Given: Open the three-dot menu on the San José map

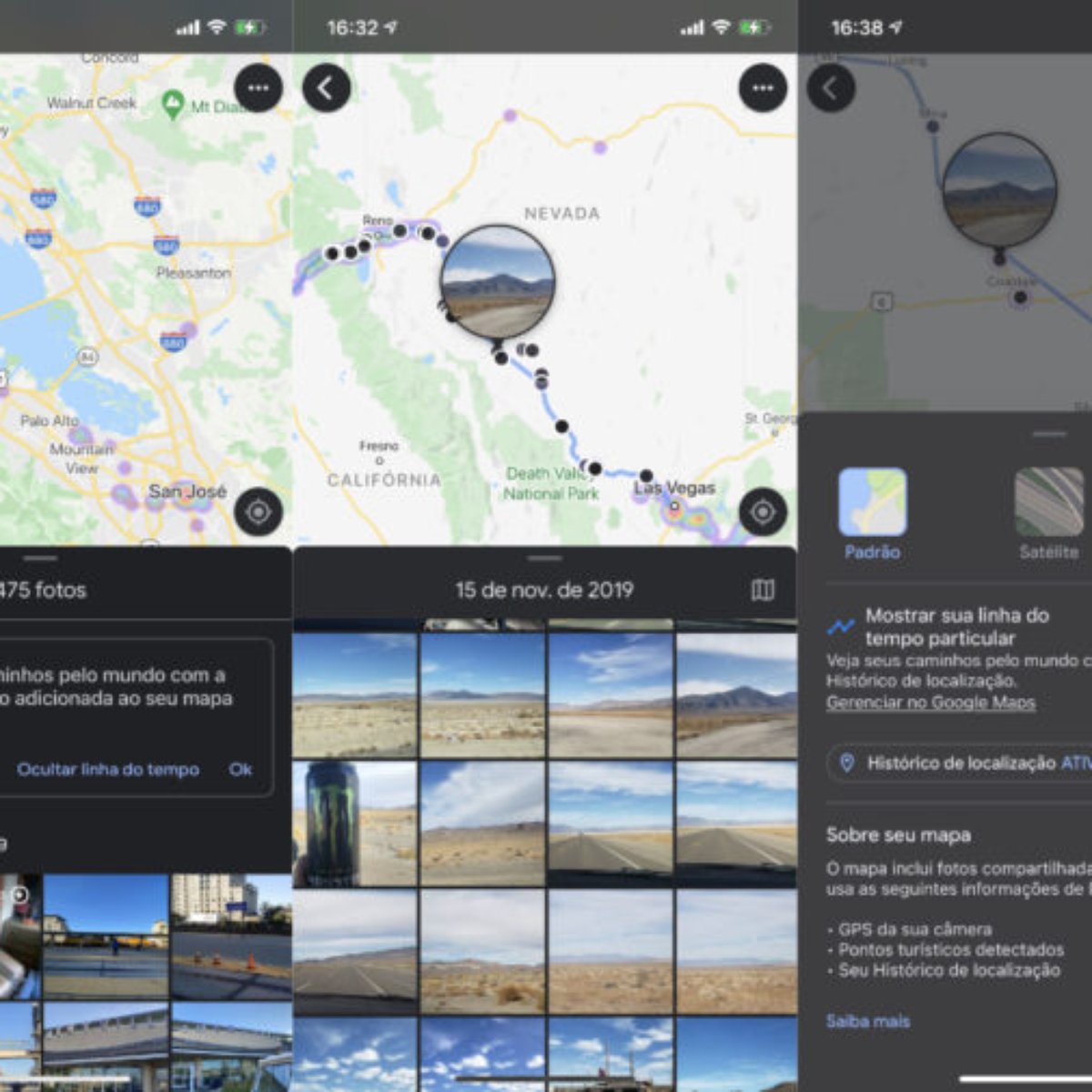Looking at the screenshot, I should coord(258,88).
